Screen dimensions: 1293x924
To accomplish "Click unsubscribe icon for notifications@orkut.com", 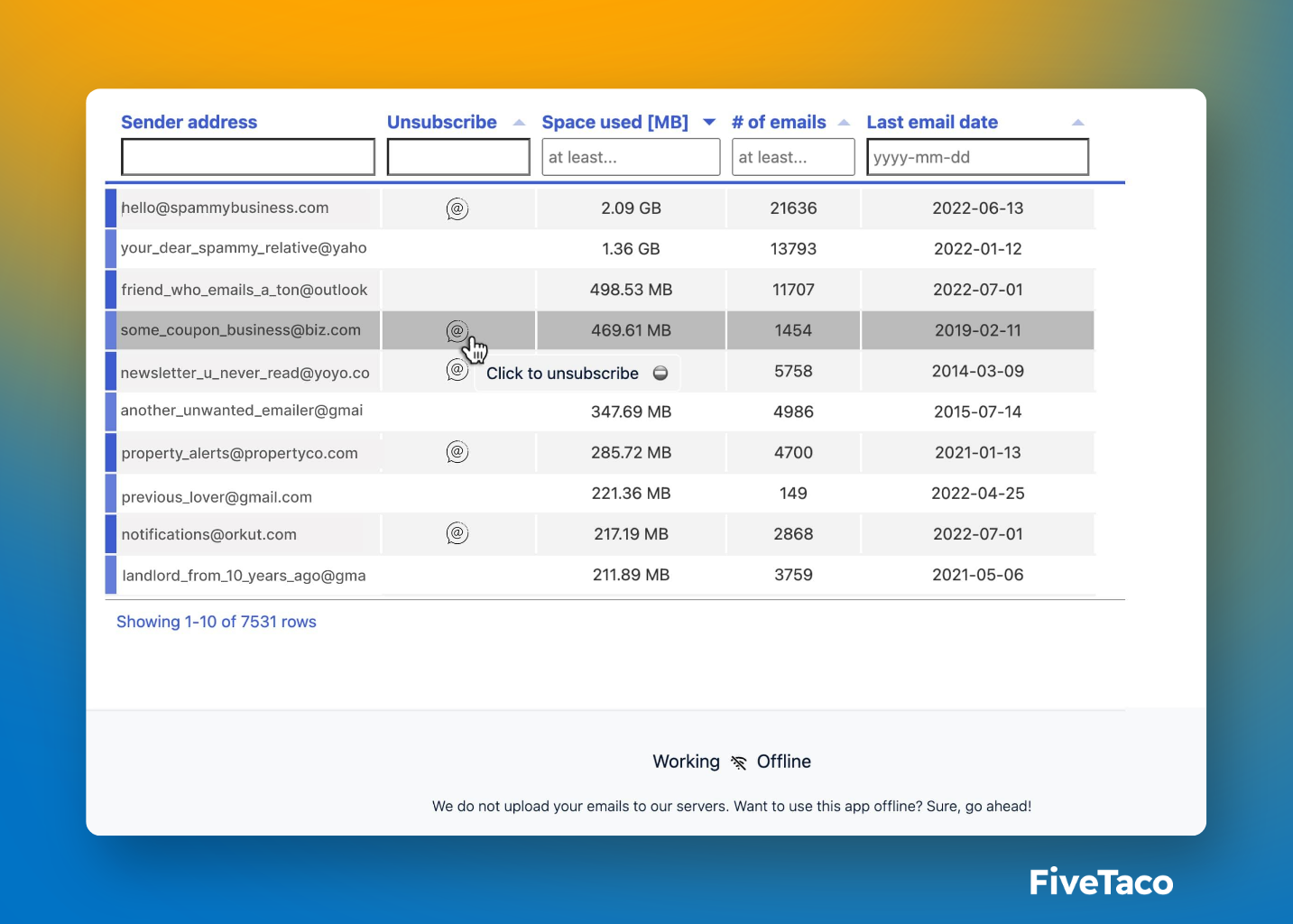I will [457, 533].
